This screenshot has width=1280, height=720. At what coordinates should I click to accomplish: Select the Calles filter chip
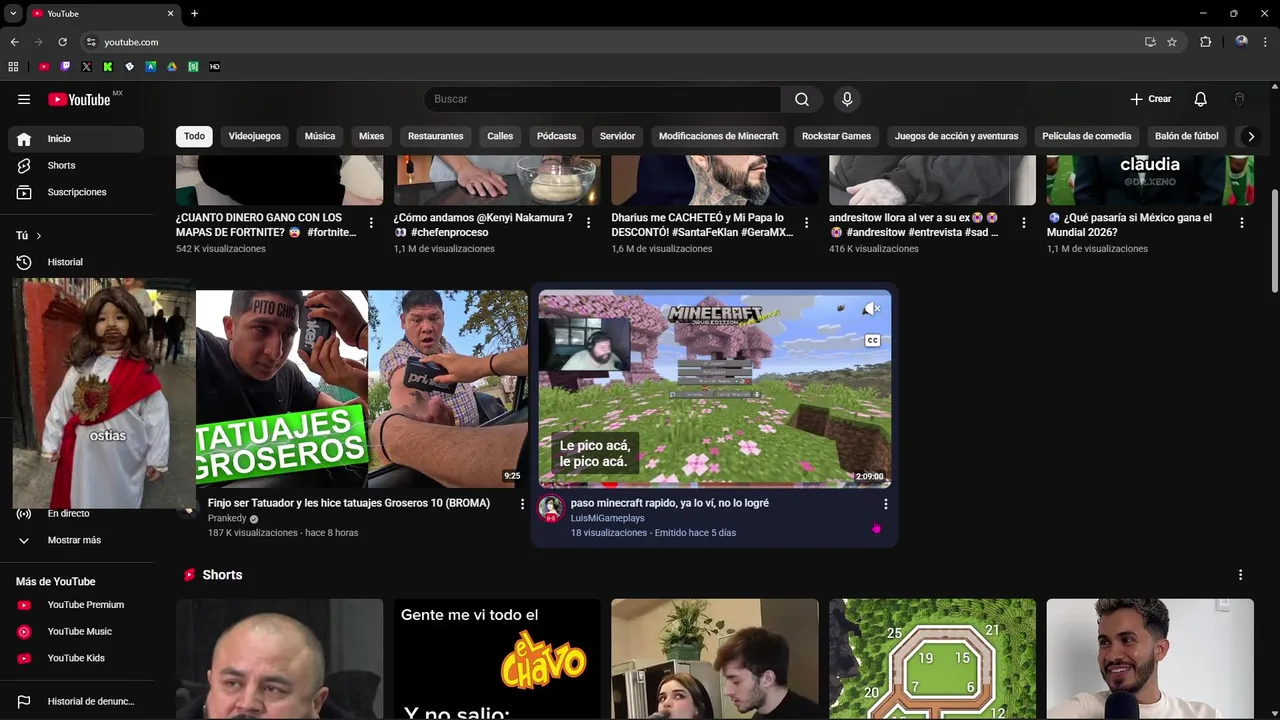tap(500, 136)
